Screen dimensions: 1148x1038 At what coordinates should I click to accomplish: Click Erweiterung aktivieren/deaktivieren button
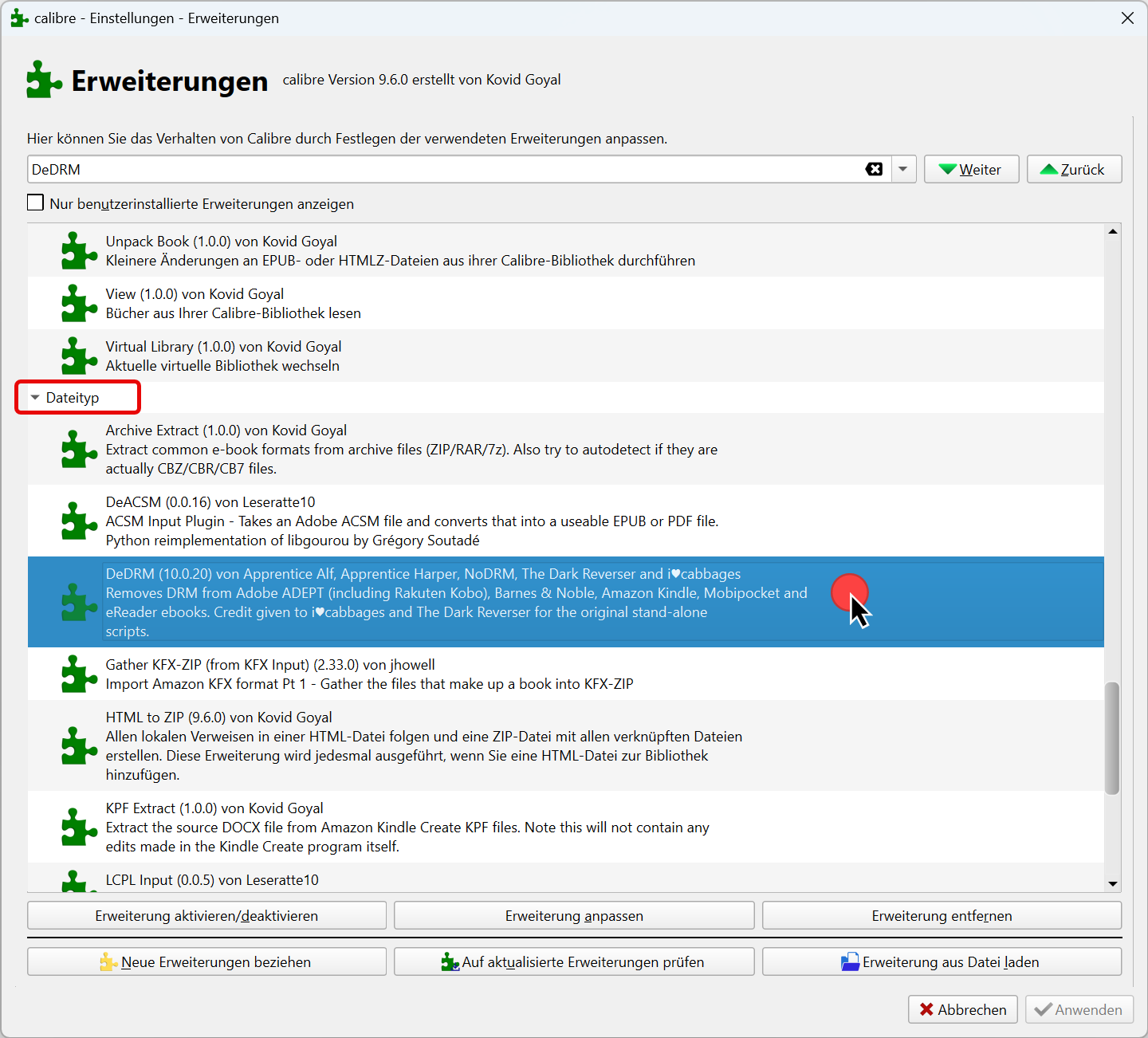click(x=206, y=915)
